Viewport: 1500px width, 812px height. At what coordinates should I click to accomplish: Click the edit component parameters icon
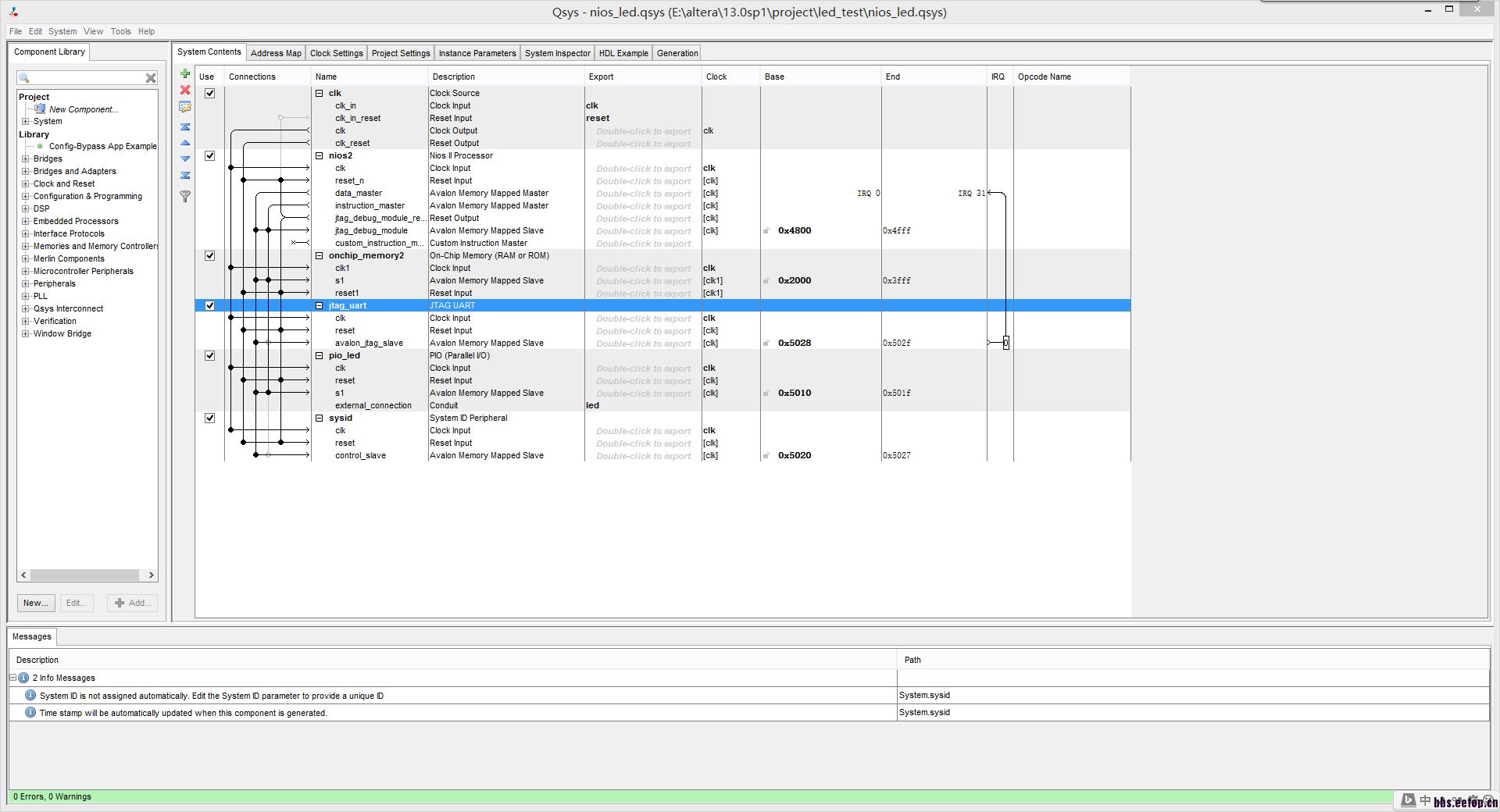[x=185, y=107]
